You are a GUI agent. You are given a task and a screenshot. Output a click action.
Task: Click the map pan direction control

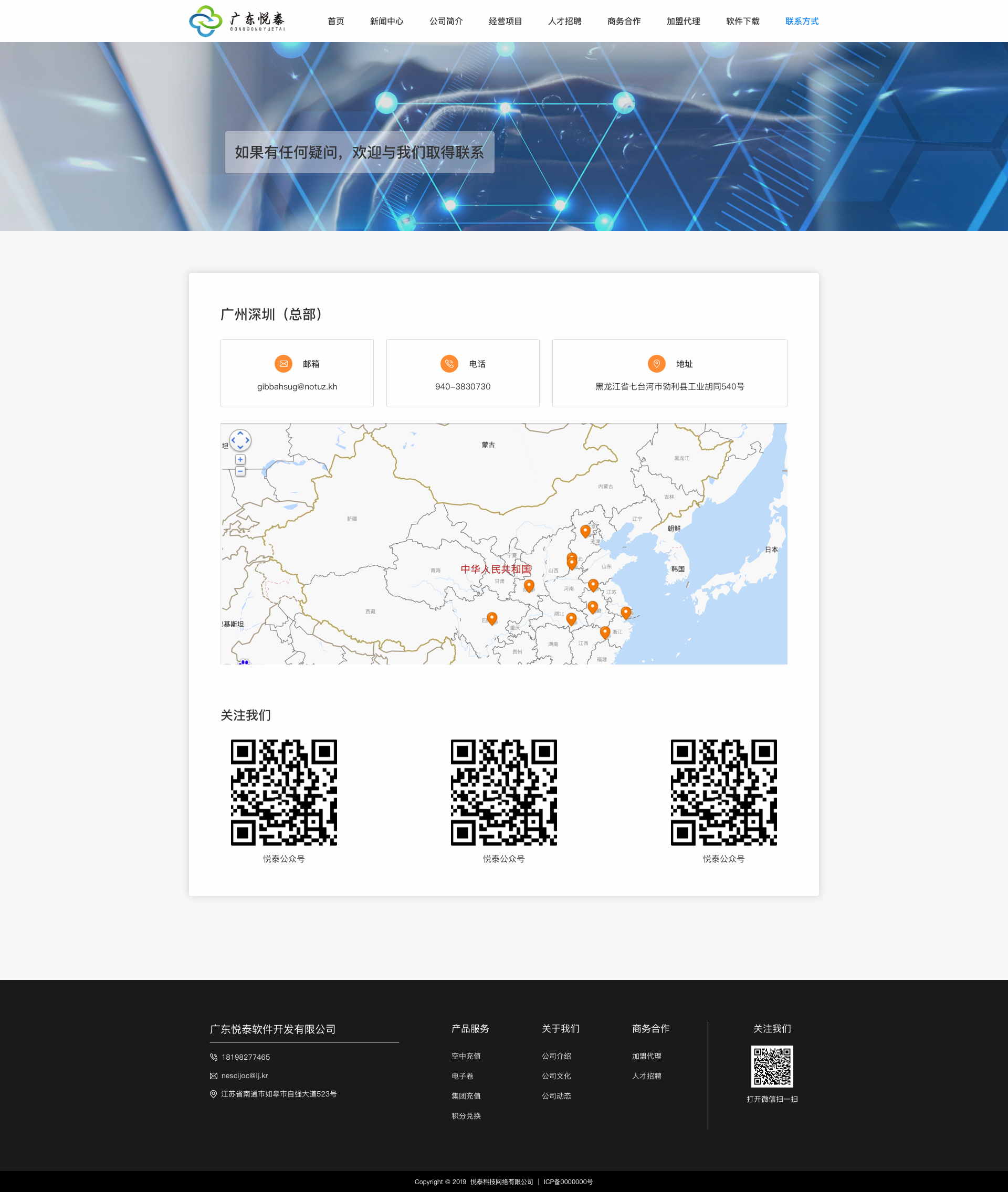point(240,440)
